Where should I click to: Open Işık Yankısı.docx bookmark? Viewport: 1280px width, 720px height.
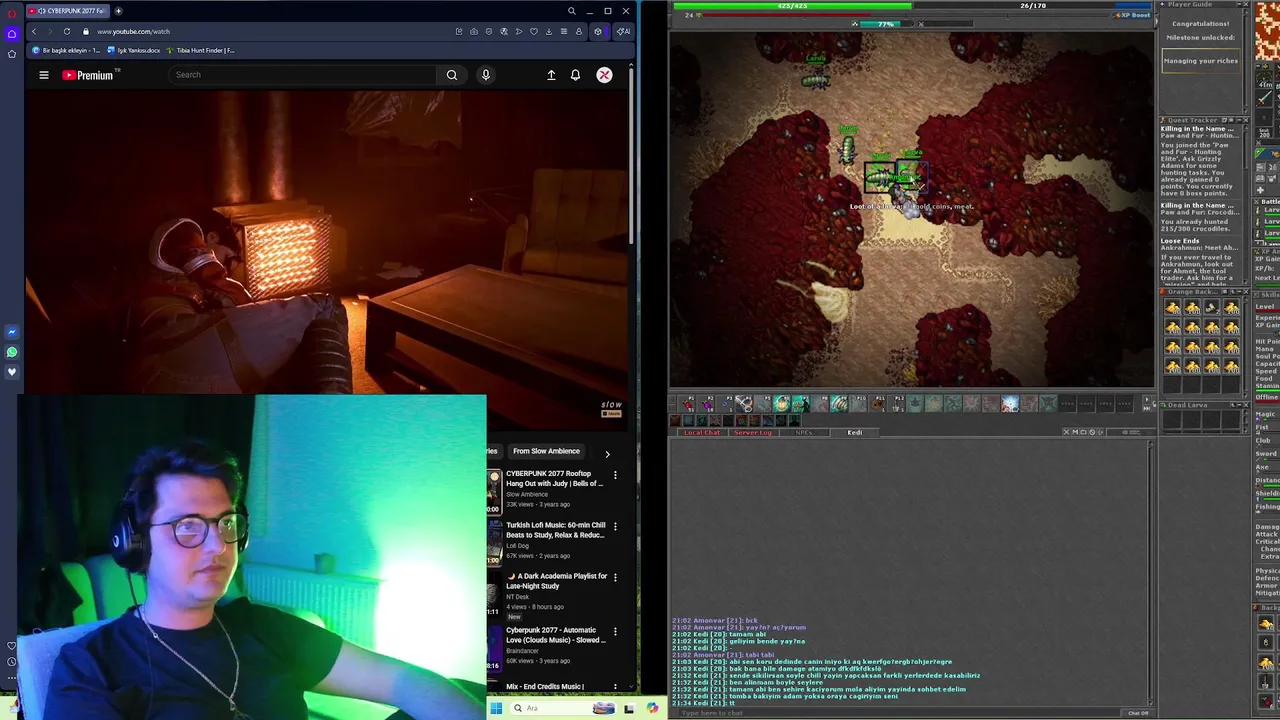[134, 50]
